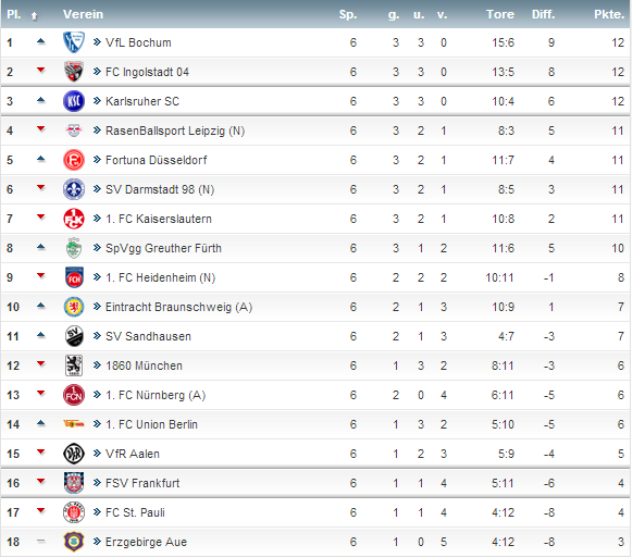Sort the table by Pkte. header
The height and width of the screenshot is (557, 632).
pyautogui.click(x=608, y=15)
